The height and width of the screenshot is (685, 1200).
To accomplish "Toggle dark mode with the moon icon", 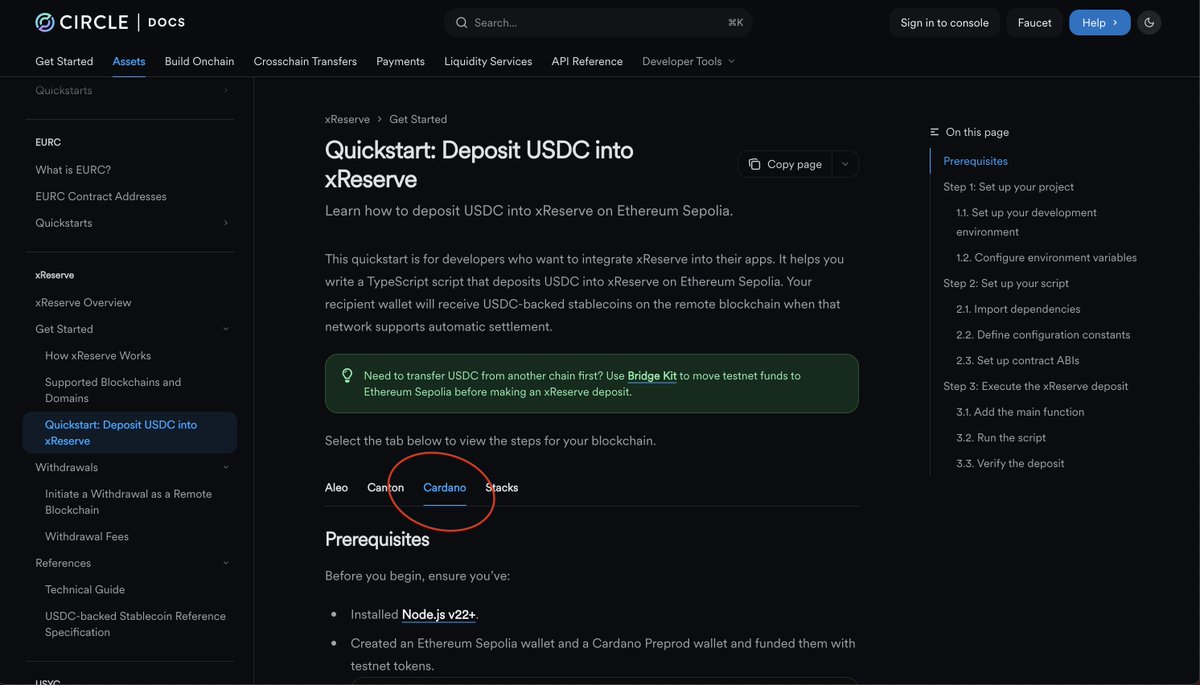I will pyautogui.click(x=1149, y=23).
